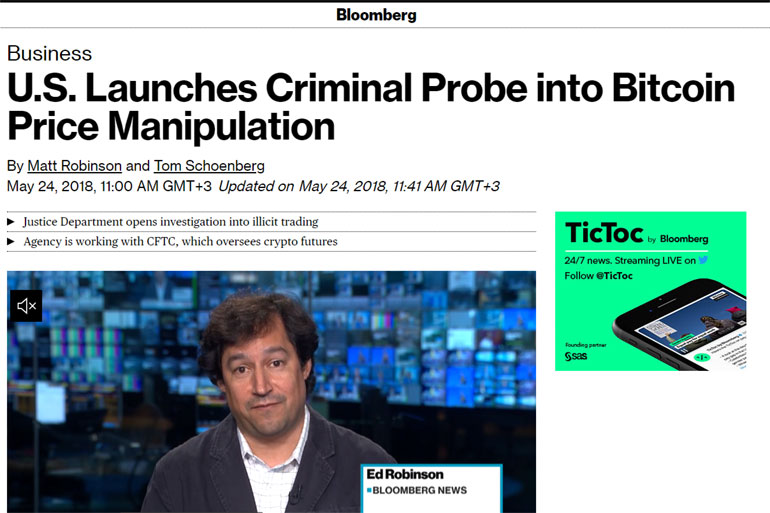
Task: Click the Ed Robinson Bloomberg News name tag
Action: click(x=430, y=482)
